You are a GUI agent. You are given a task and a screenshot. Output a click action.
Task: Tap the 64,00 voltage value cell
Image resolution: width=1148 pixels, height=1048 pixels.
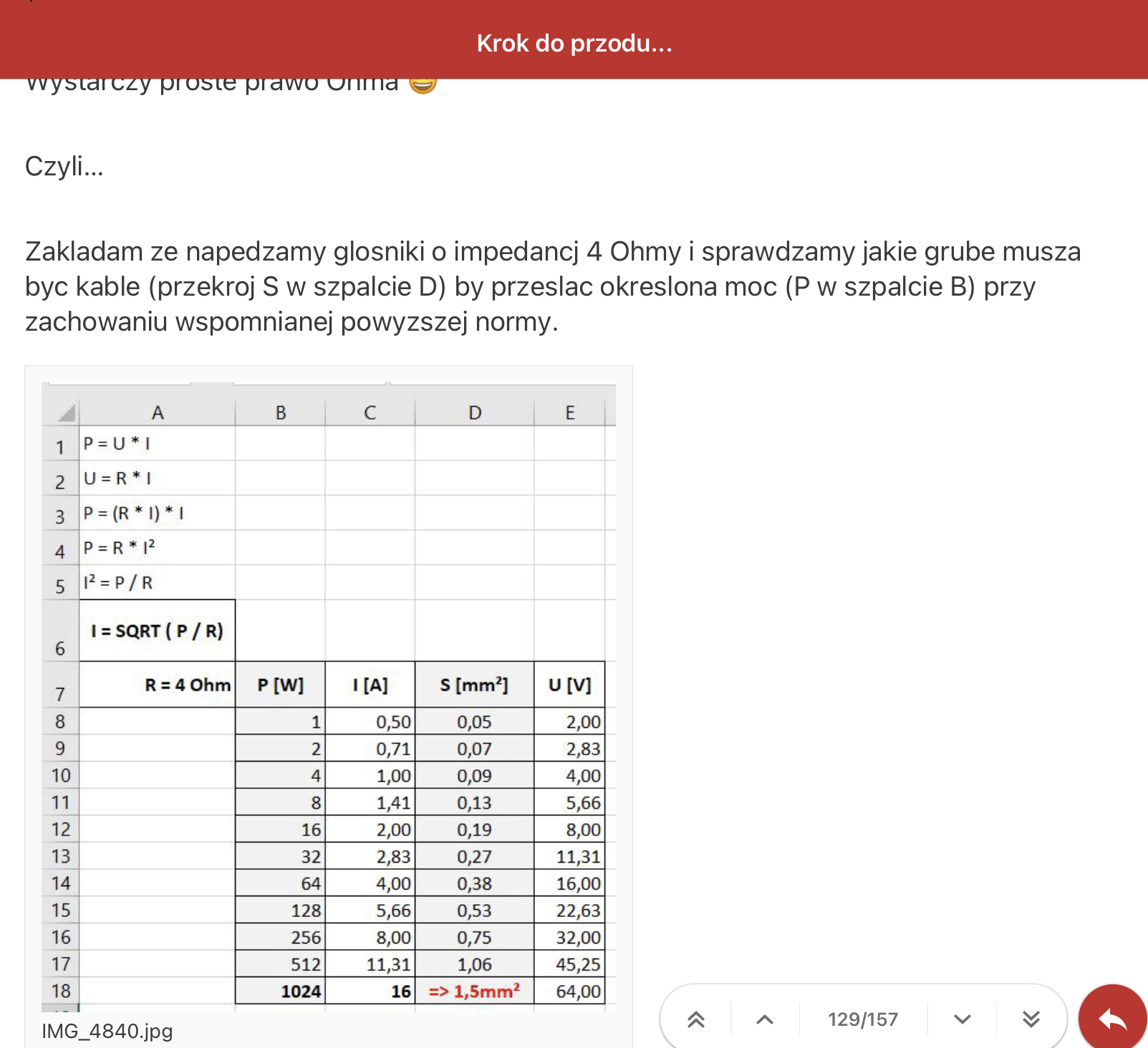(x=569, y=991)
